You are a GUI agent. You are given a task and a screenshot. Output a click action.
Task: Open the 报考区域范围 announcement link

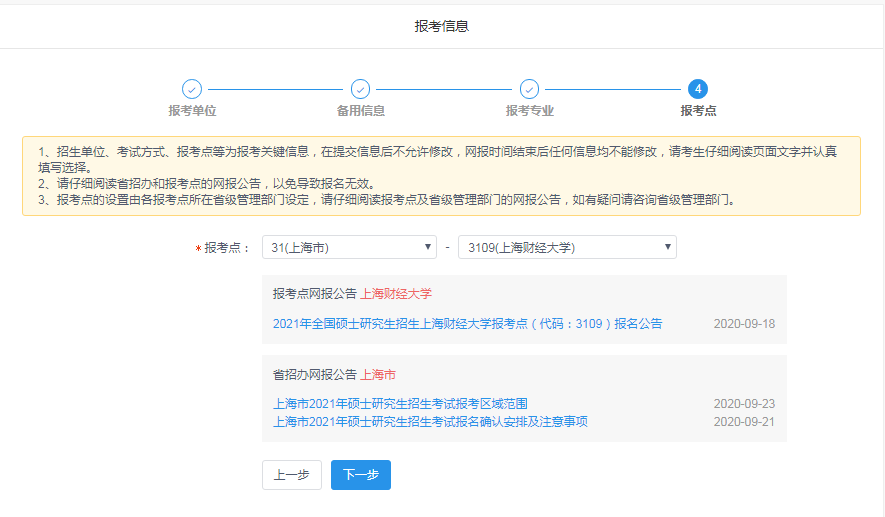(x=400, y=404)
